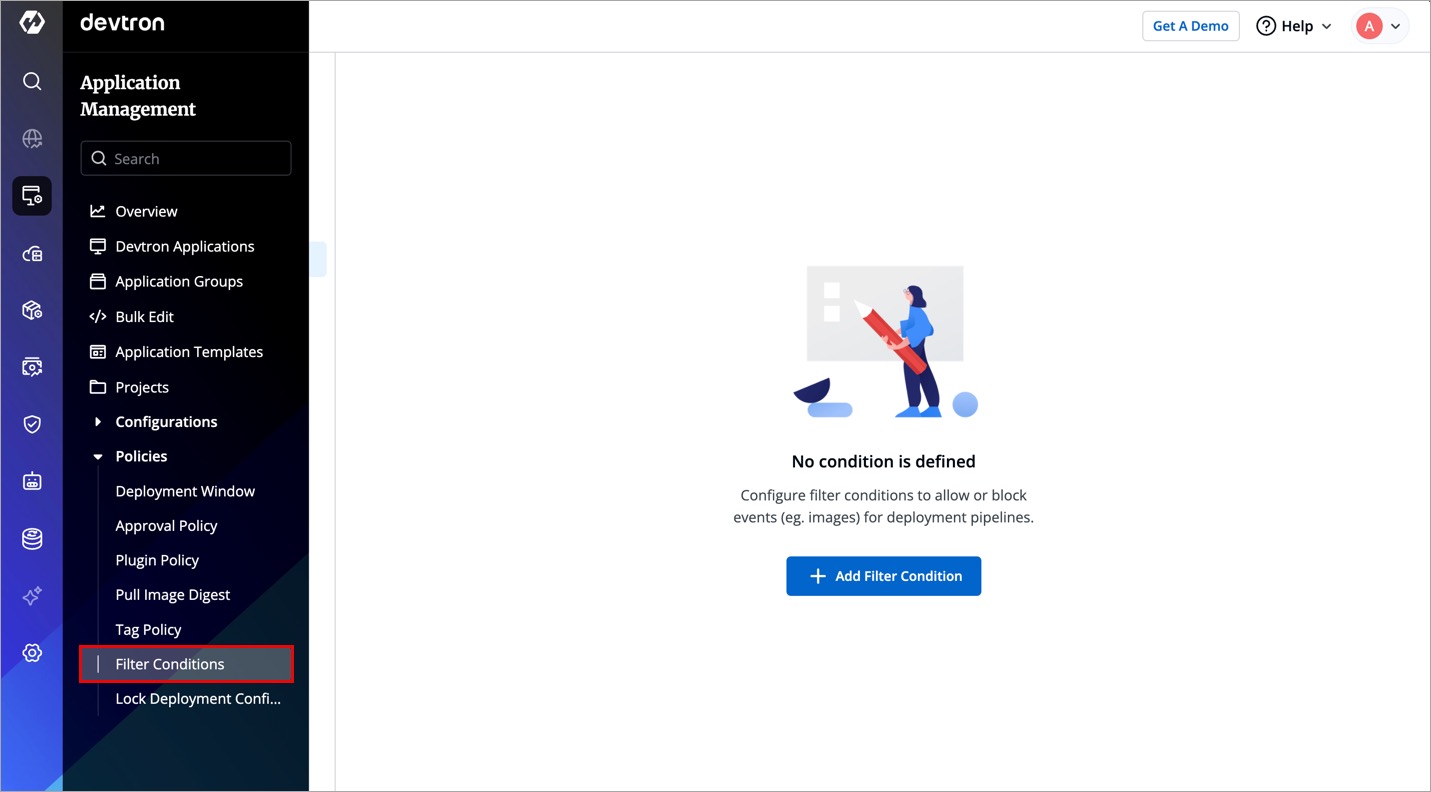Click the Devtron logo icon
The image size is (1431, 792).
click(x=32, y=23)
